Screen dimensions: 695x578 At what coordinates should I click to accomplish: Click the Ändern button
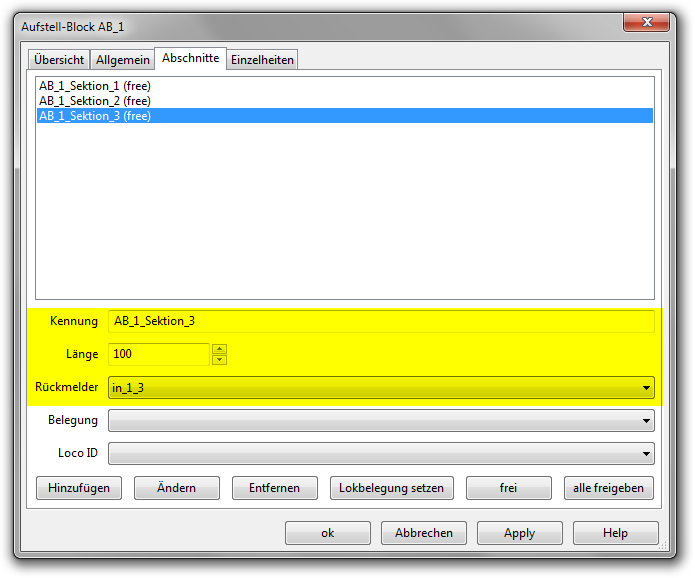tap(176, 488)
